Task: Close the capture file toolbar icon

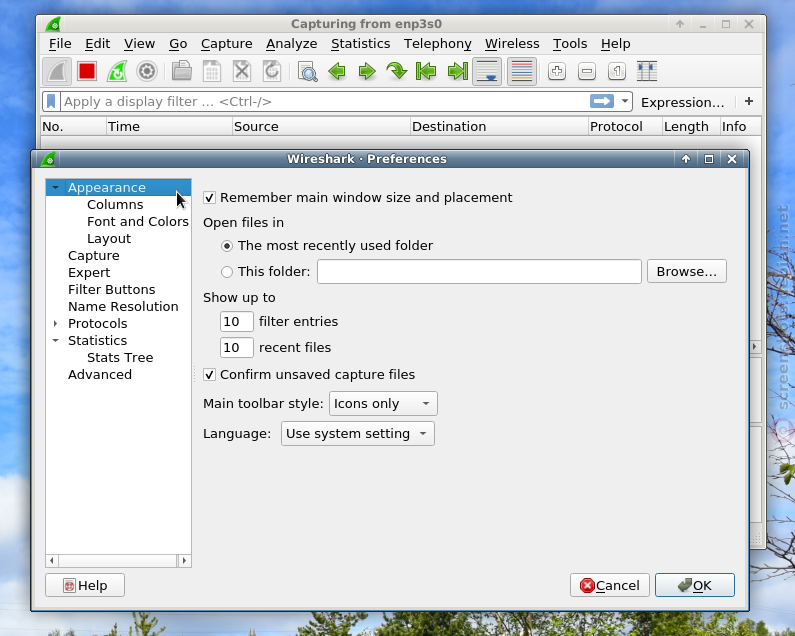Action: (x=242, y=72)
